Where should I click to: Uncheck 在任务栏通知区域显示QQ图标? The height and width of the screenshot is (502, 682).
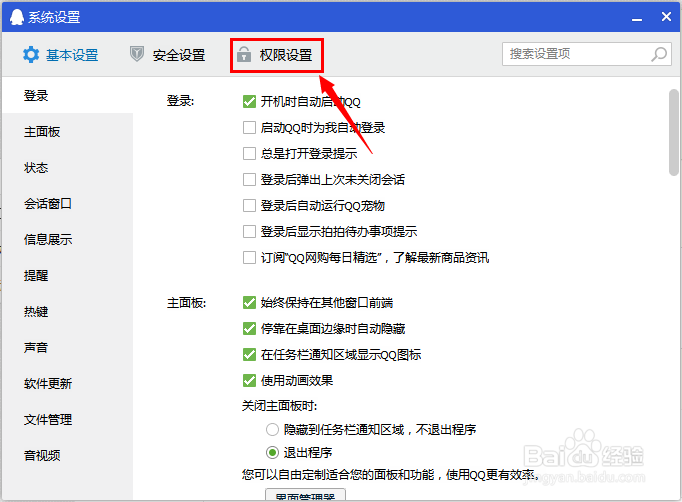(x=249, y=355)
